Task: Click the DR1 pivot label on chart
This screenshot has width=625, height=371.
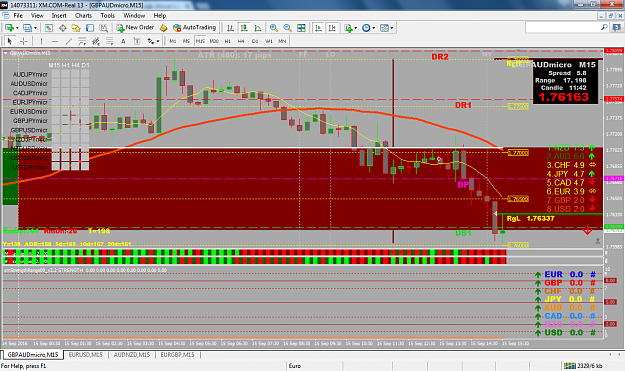Action: [463, 105]
